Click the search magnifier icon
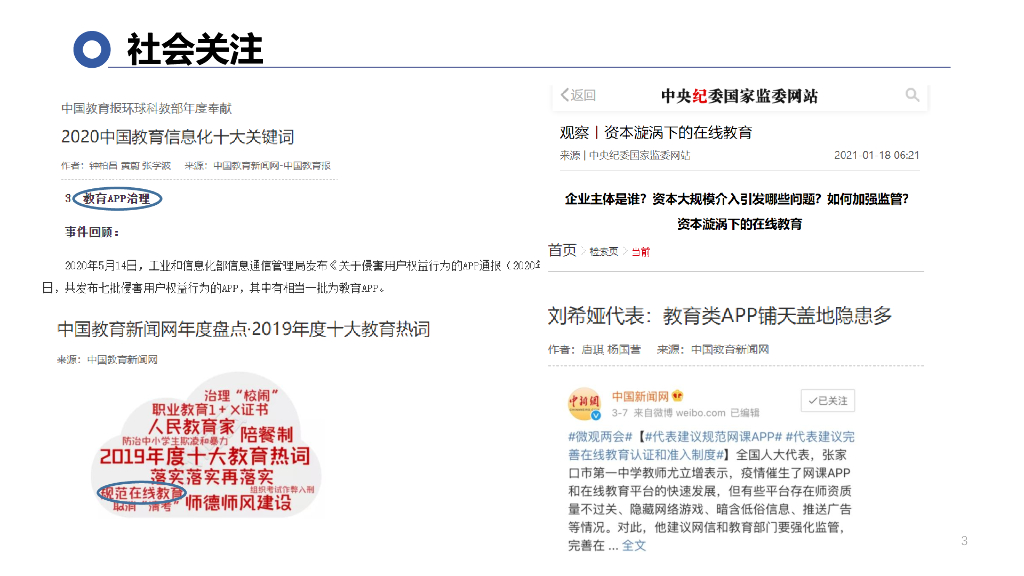 912,95
